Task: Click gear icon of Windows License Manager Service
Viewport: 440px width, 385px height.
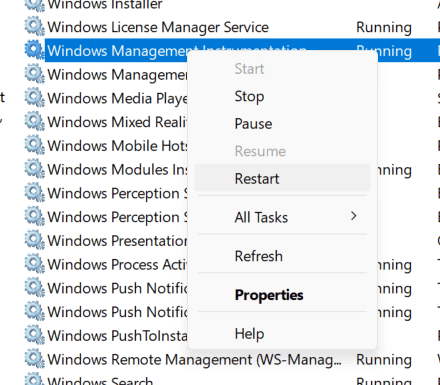Action: pyautogui.click(x=34, y=27)
